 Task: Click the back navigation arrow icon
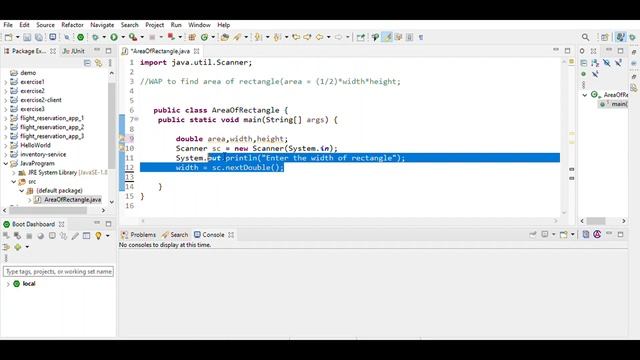click(x=319, y=37)
